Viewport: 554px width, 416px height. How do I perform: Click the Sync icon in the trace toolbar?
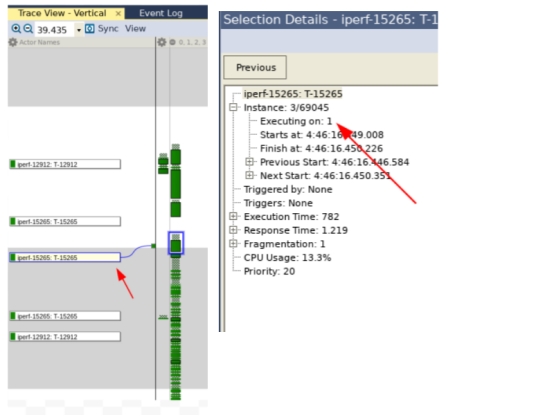click(90, 29)
